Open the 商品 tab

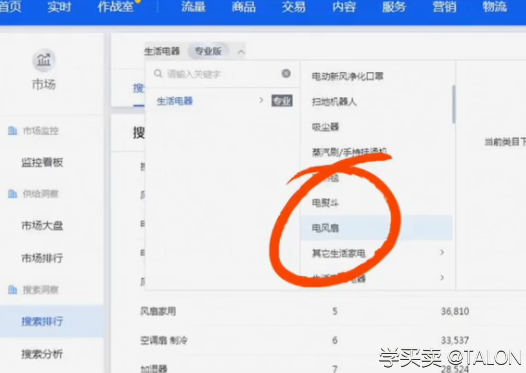point(244,7)
